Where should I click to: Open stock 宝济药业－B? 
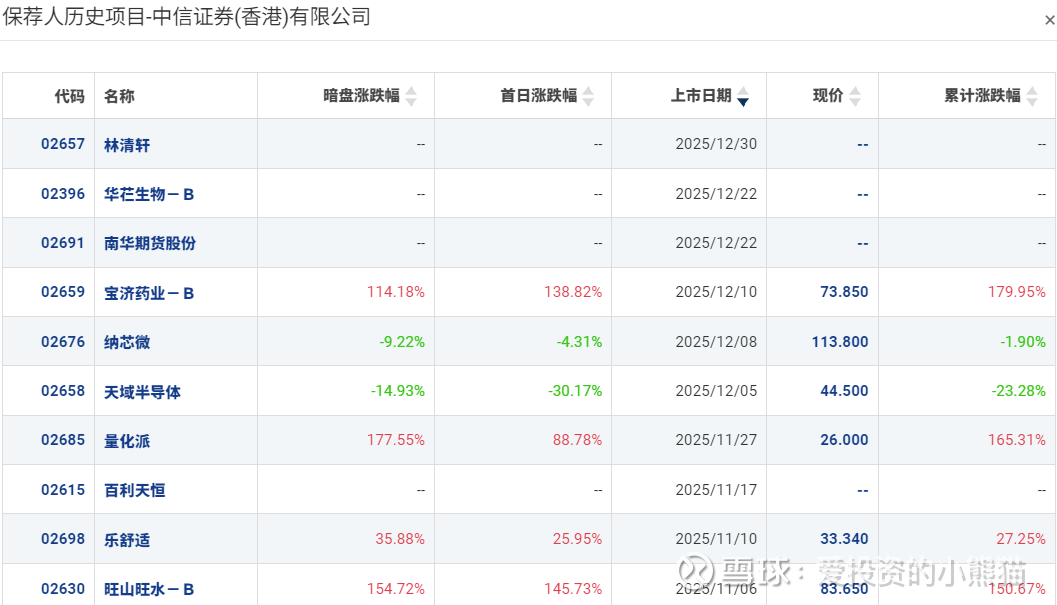(149, 293)
